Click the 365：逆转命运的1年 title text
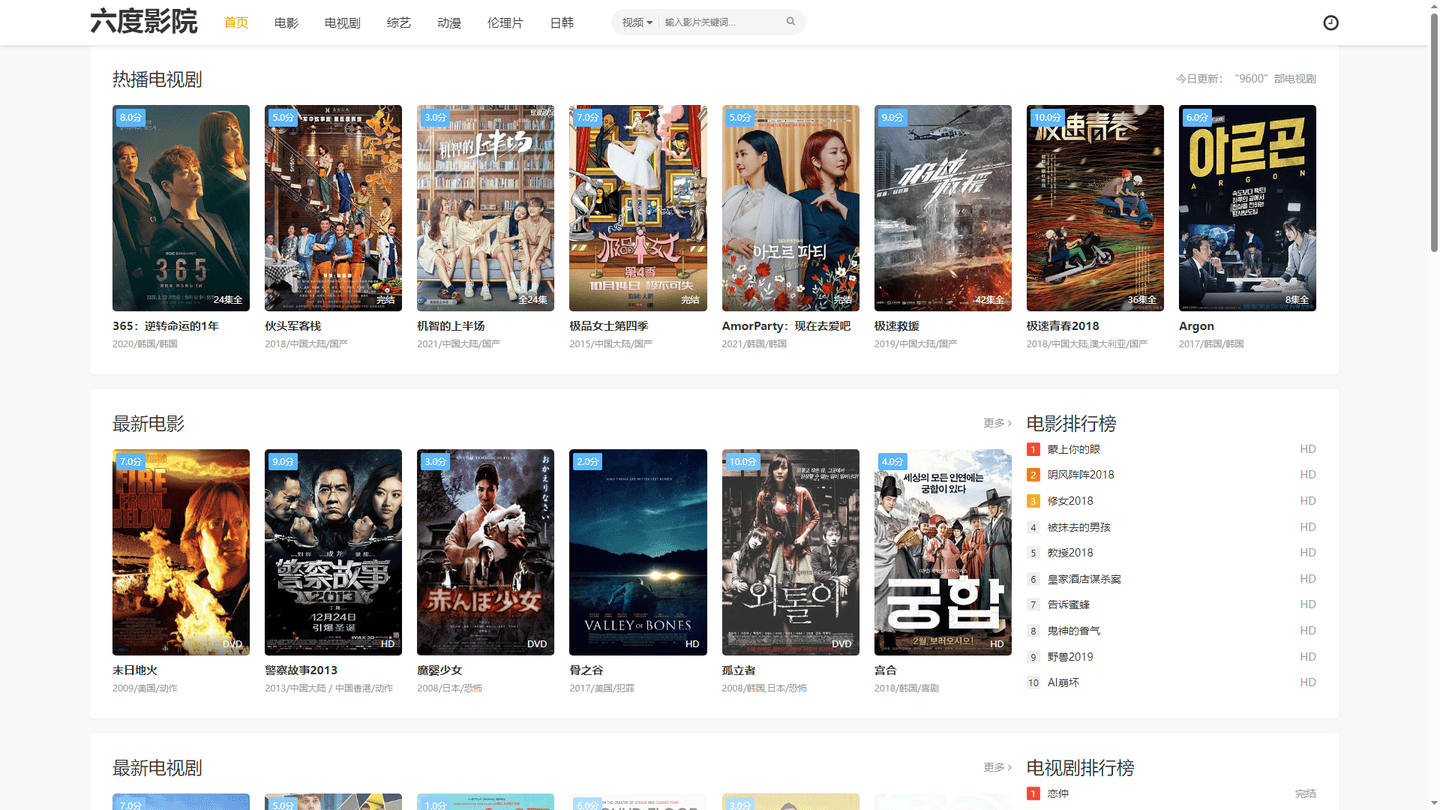 [x=166, y=326]
